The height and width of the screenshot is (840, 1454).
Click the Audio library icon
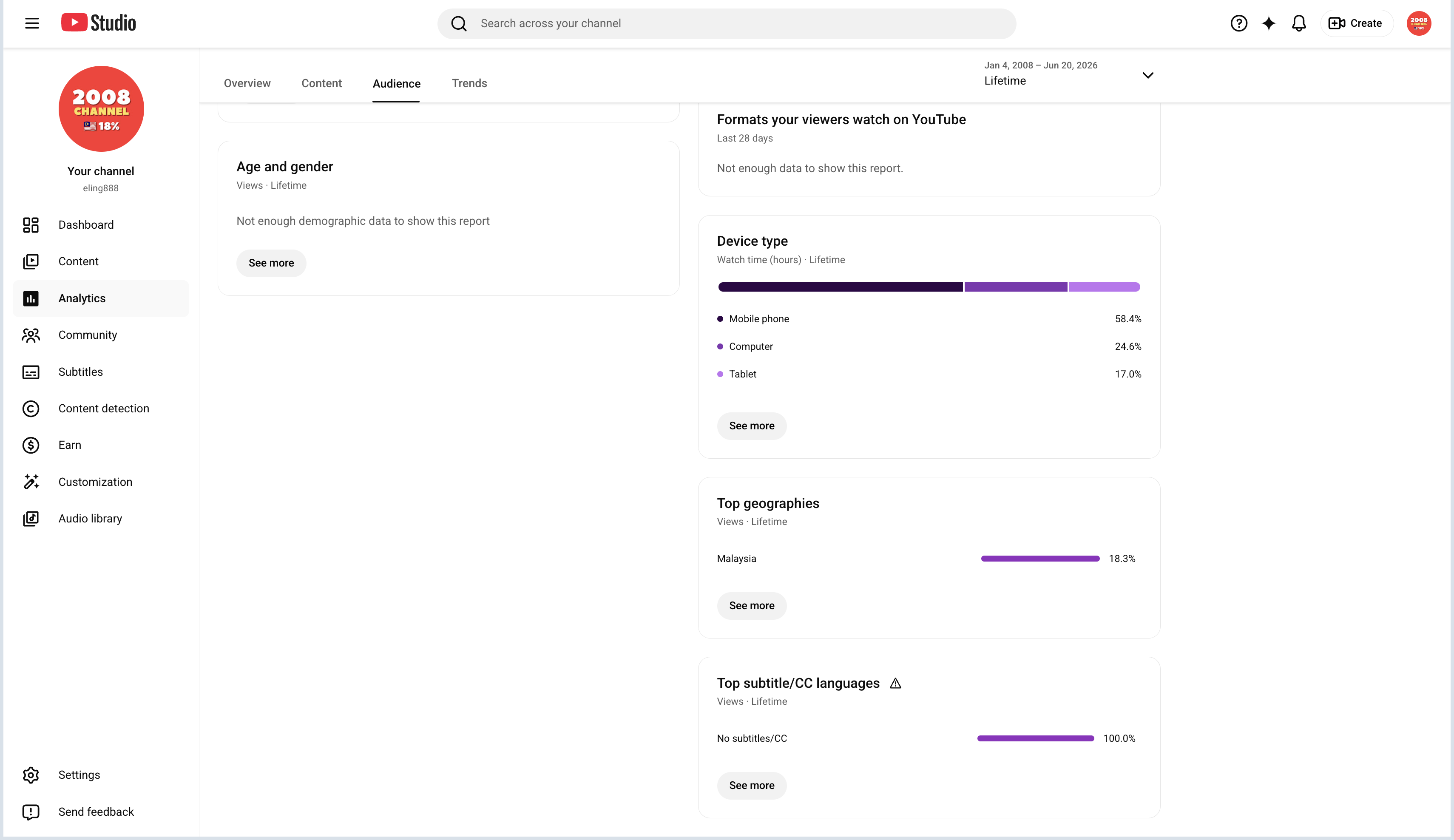click(x=31, y=519)
